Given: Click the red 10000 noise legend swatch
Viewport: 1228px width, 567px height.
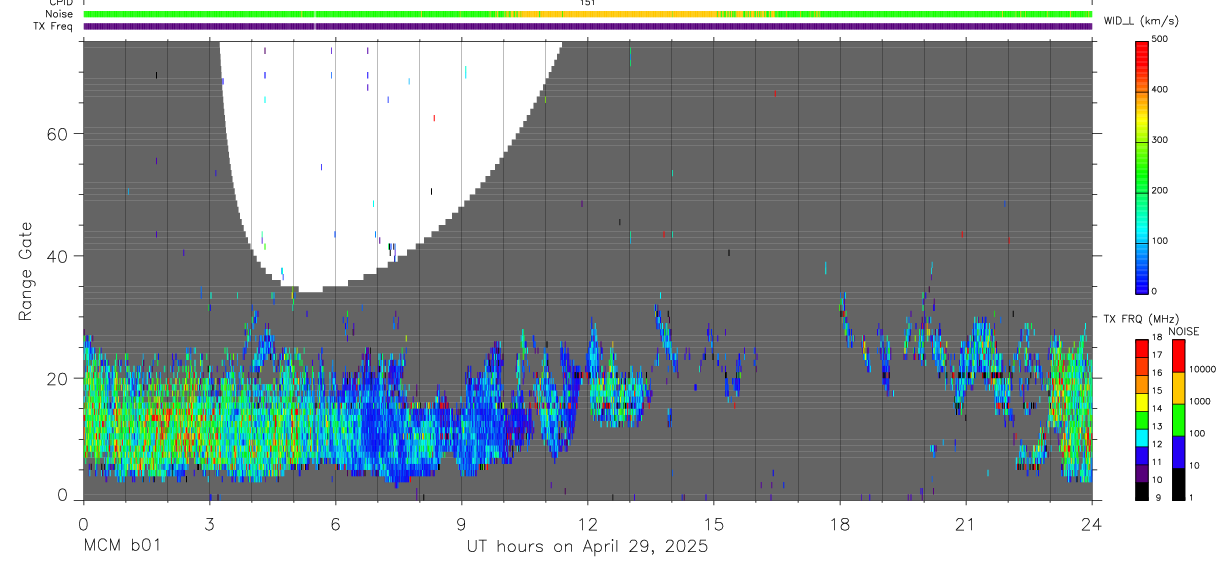Looking at the screenshot, I should (x=1179, y=355).
